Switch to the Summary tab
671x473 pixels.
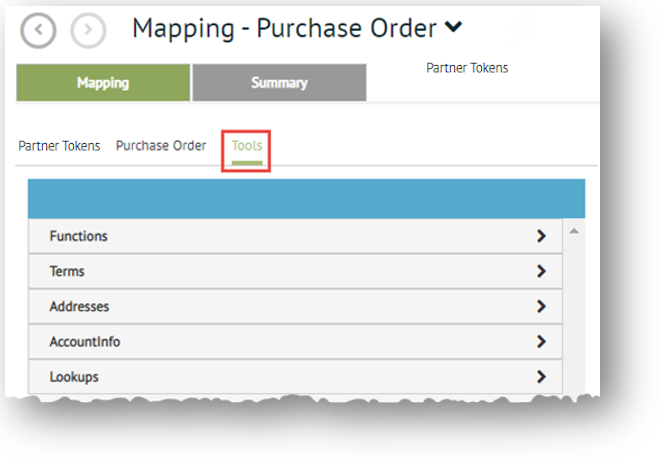click(279, 83)
